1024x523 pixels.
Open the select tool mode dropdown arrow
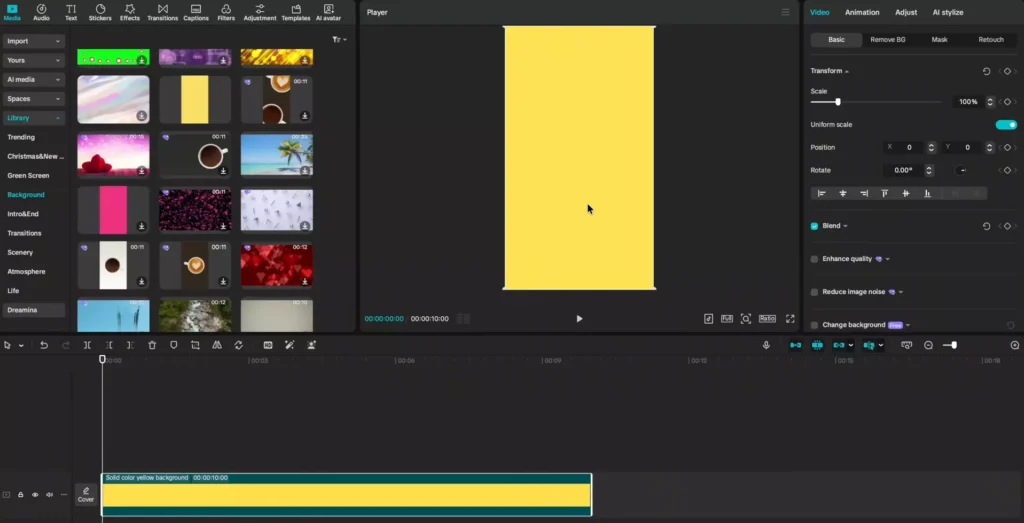(21, 345)
